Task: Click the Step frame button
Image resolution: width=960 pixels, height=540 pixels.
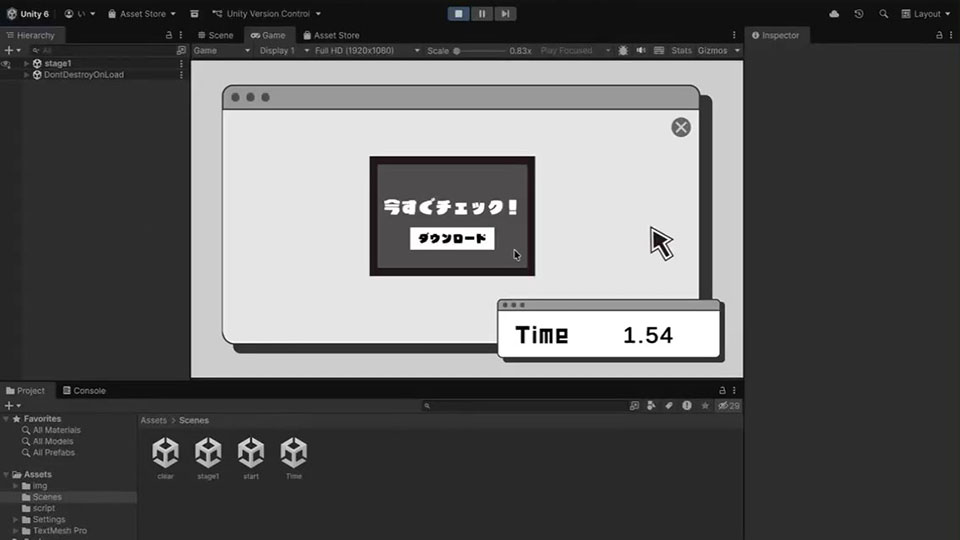Action: [506, 14]
